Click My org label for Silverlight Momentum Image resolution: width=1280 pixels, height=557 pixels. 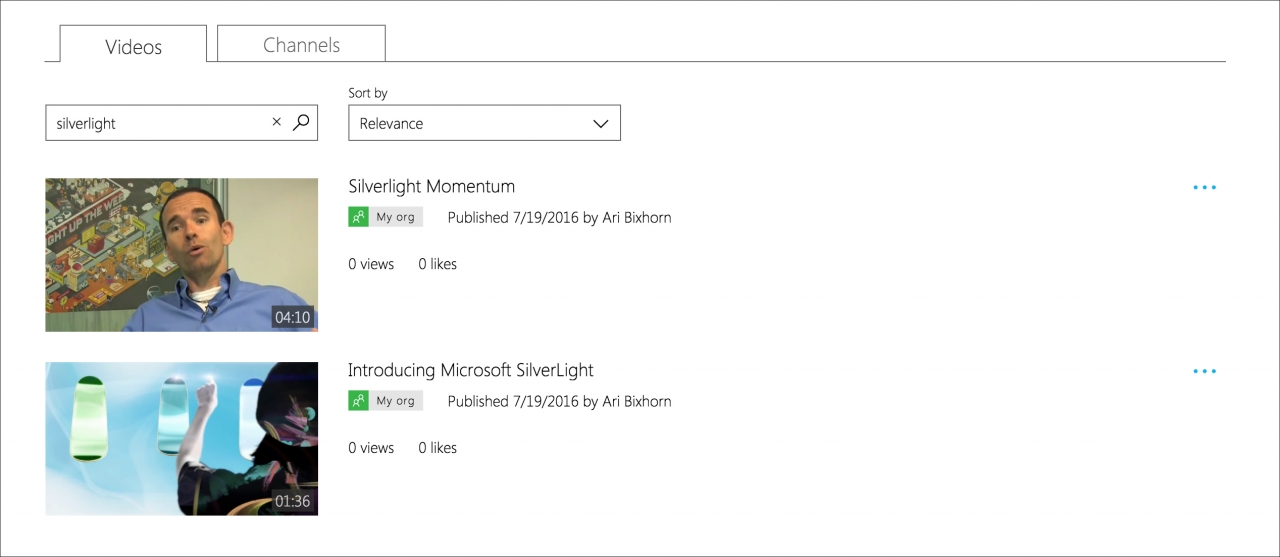click(395, 217)
